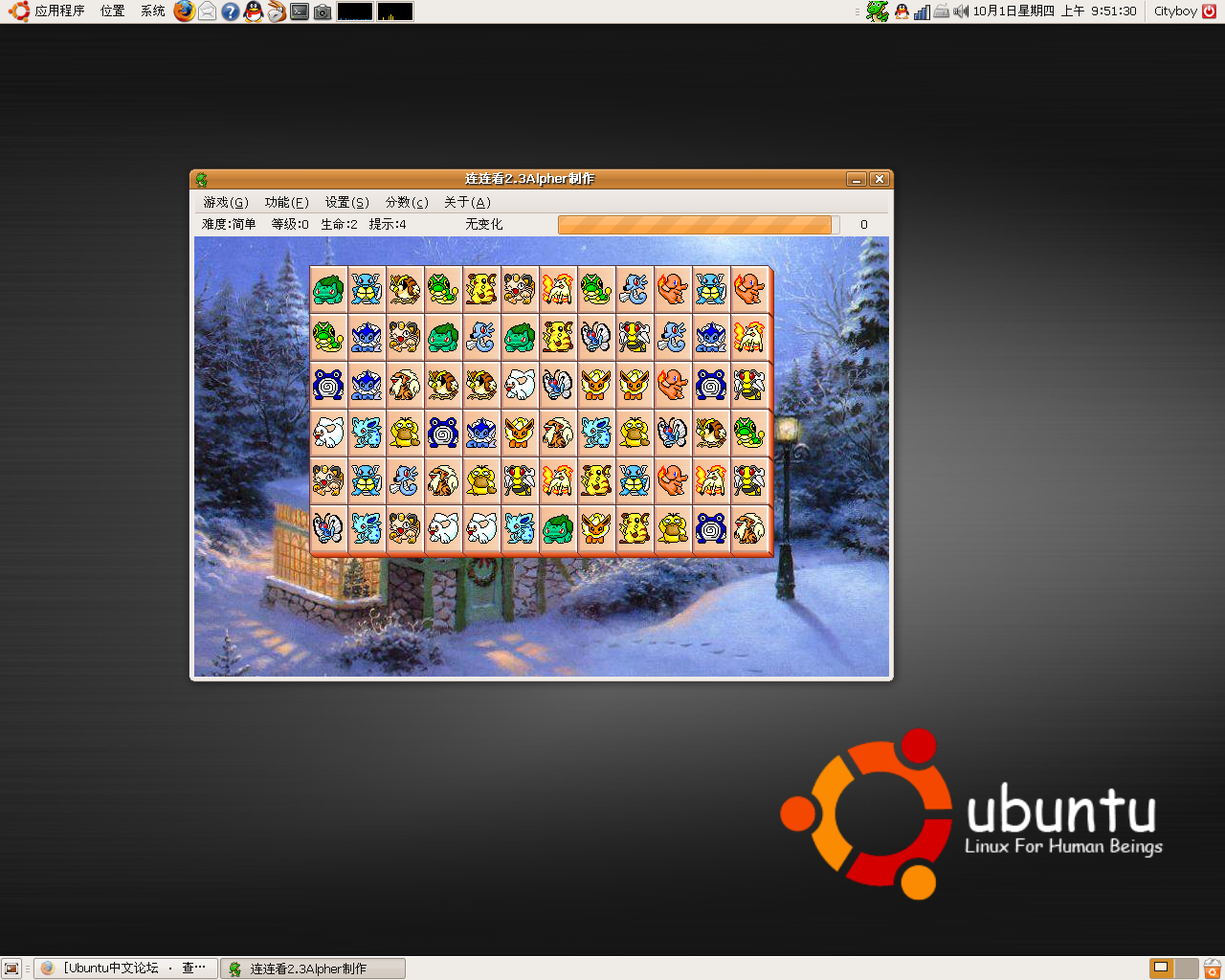Open the mail envelope launcher in the top panel
The width and height of the screenshot is (1225, 980).
tap(207, 11)
